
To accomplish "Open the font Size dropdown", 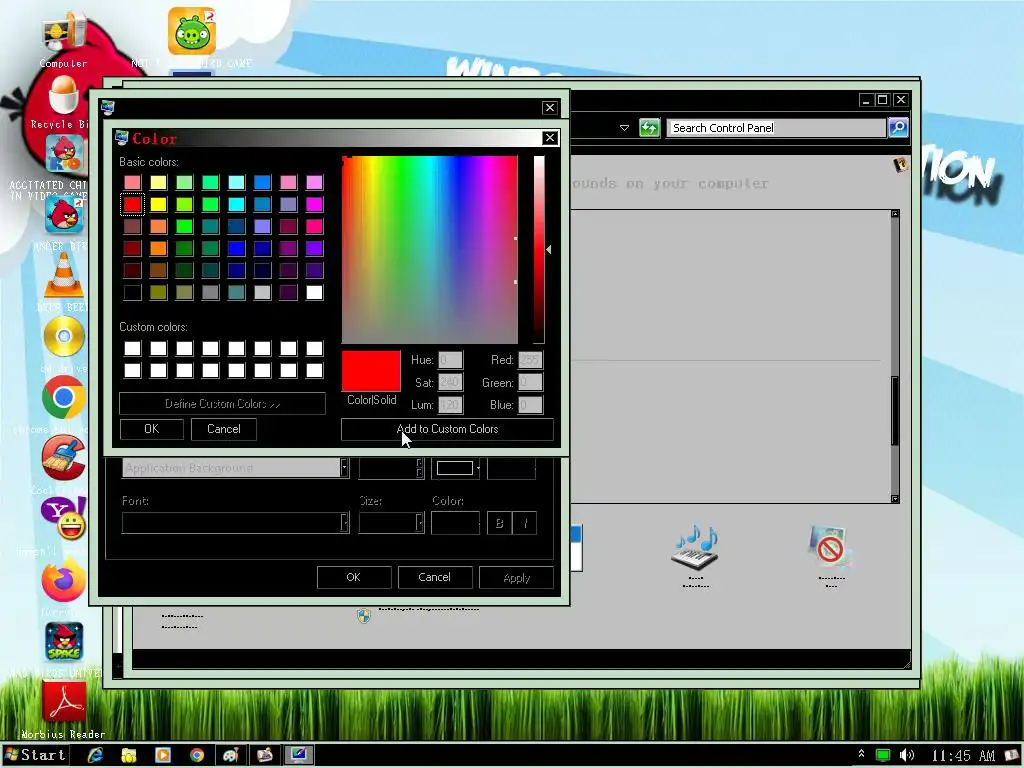I will (419, 522).
